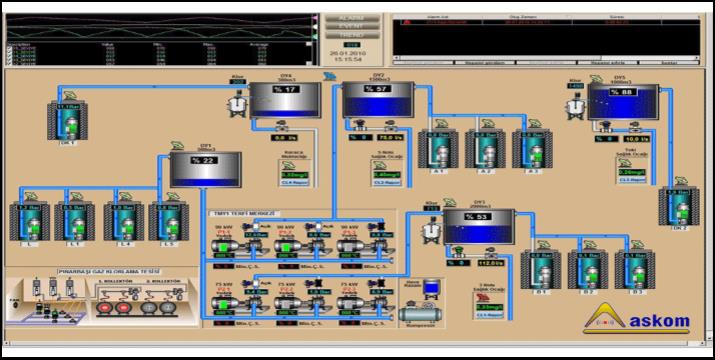Click the Kompresör tank icon
Image resolution: width=715 pixels, height=360 pixels.
click(x=420, y=314)
